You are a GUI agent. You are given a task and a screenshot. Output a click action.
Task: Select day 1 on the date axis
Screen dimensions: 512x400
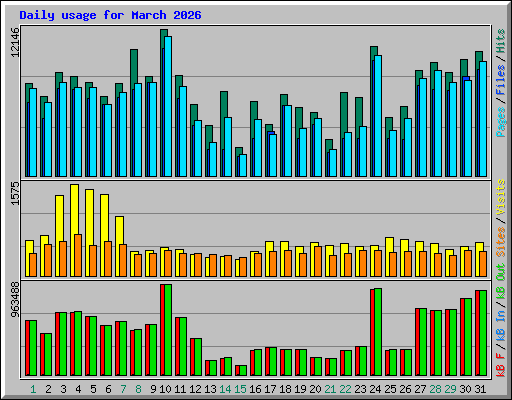(33, 389)
